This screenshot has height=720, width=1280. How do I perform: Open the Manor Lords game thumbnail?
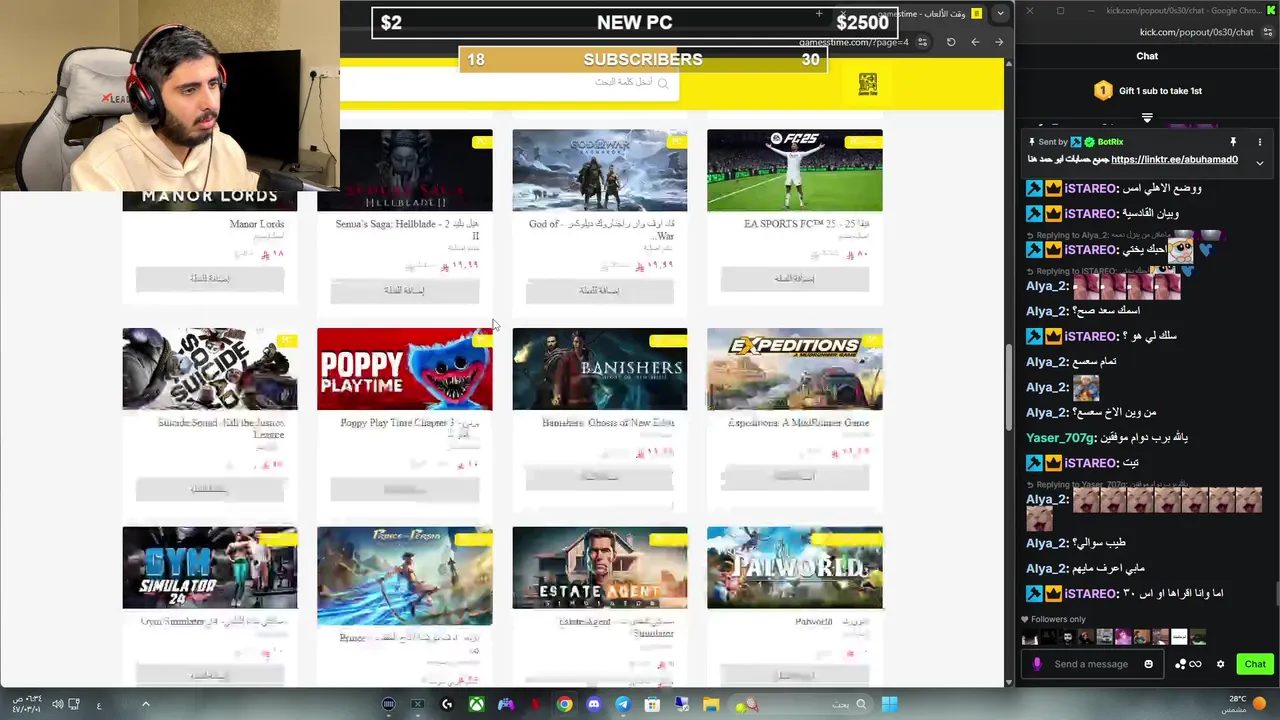pos(210,200)
